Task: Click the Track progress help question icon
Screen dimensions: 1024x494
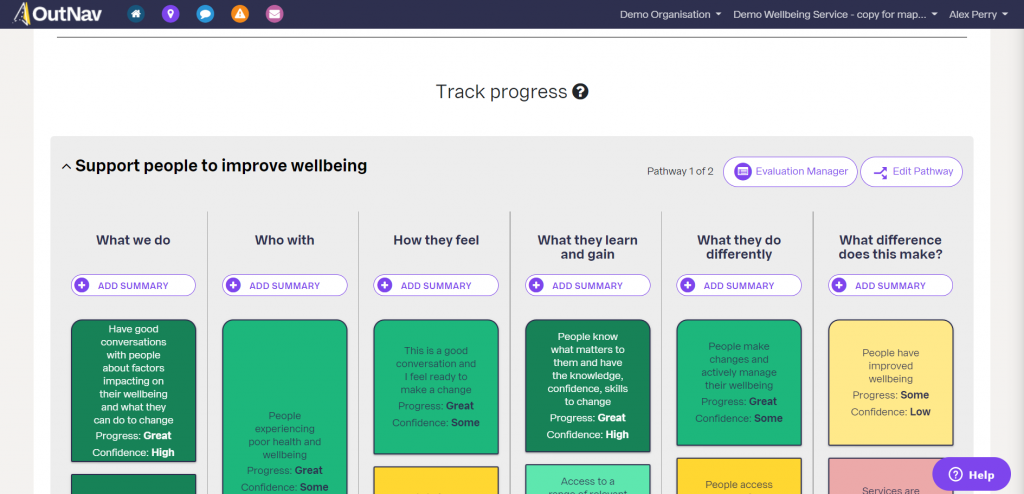Action: [x=580, y=91]
